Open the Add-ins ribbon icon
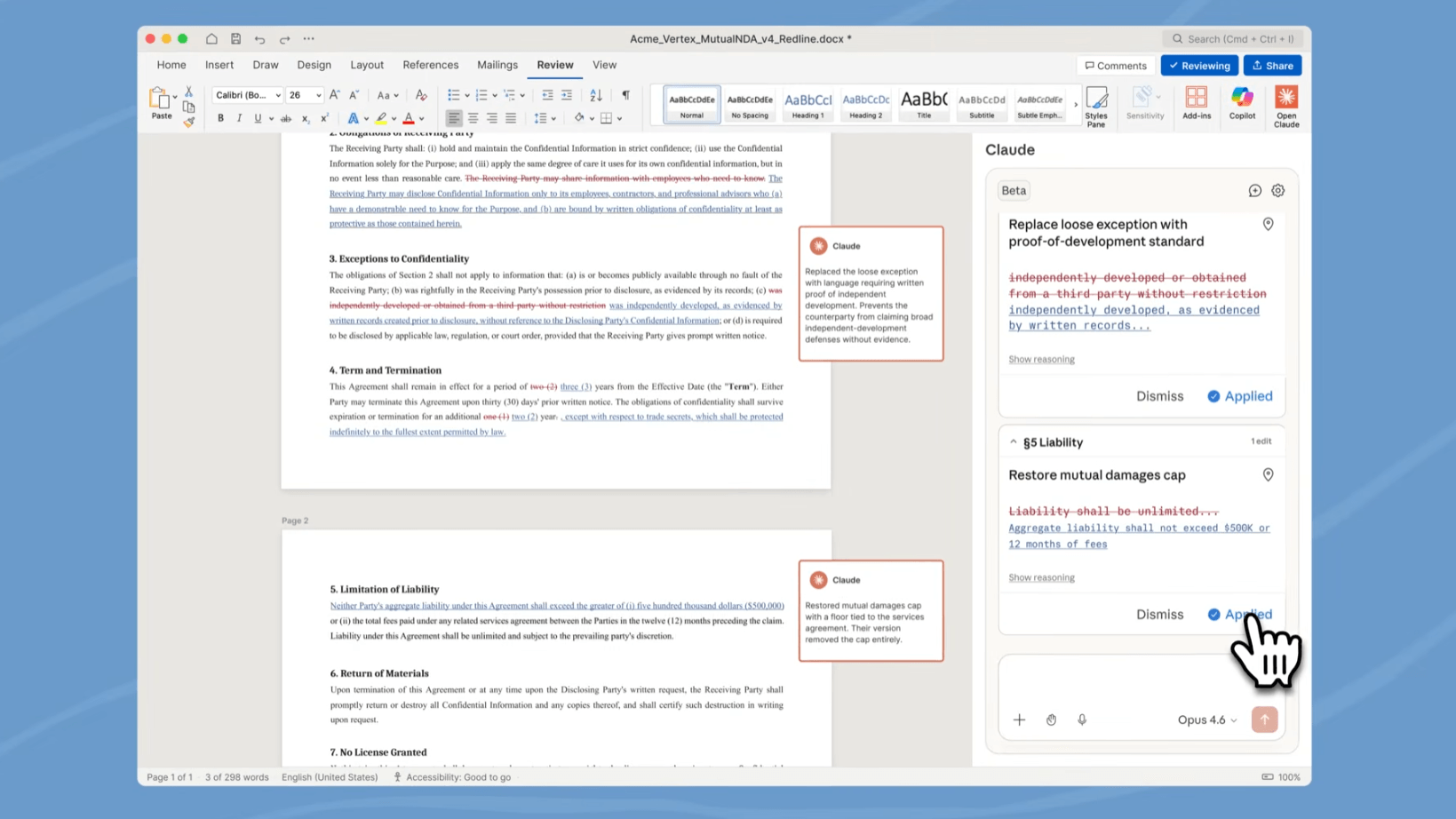The image size is (1456, 819). click(x=1197, y=104)
